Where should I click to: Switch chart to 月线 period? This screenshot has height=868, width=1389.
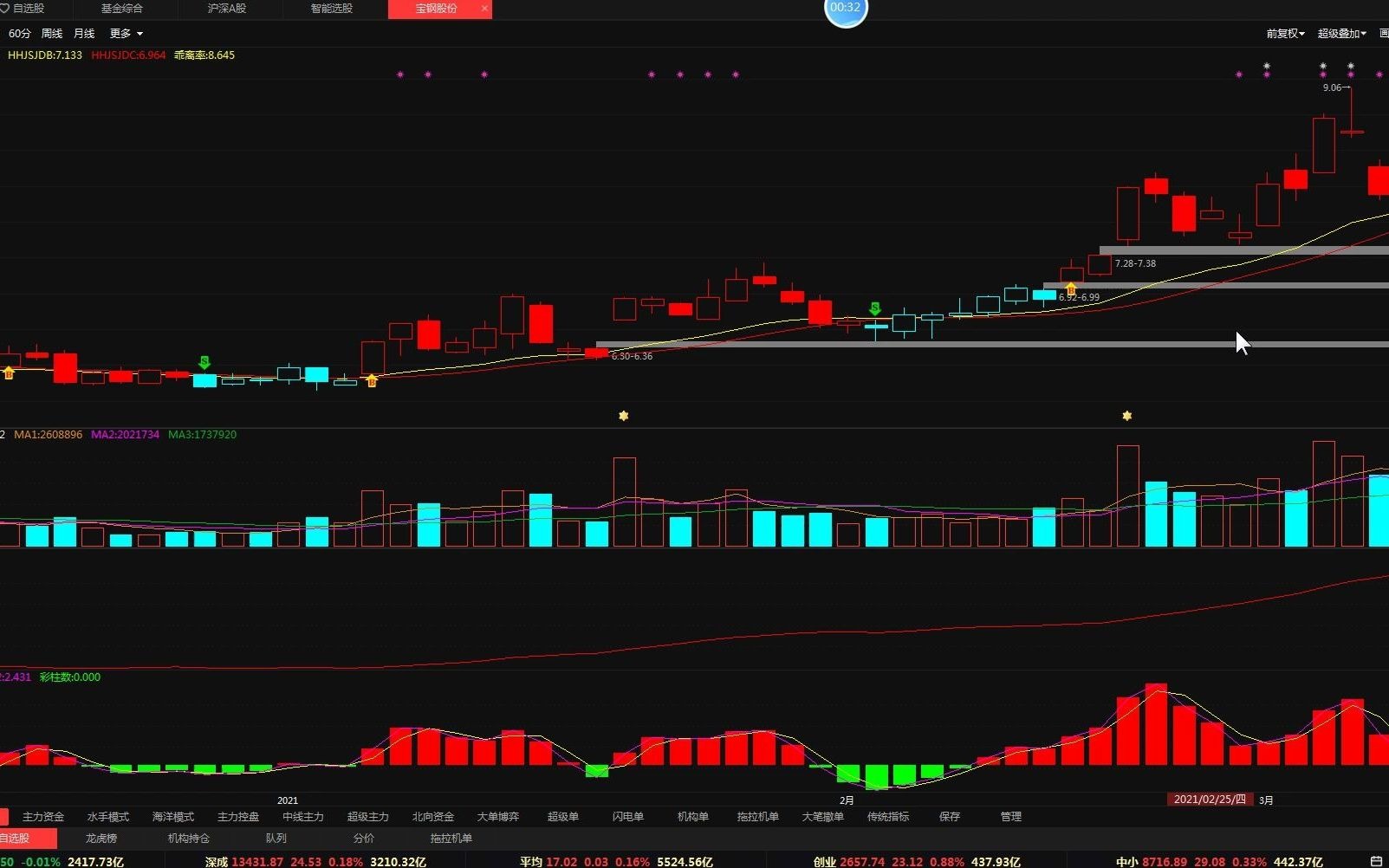click(84, 34)
